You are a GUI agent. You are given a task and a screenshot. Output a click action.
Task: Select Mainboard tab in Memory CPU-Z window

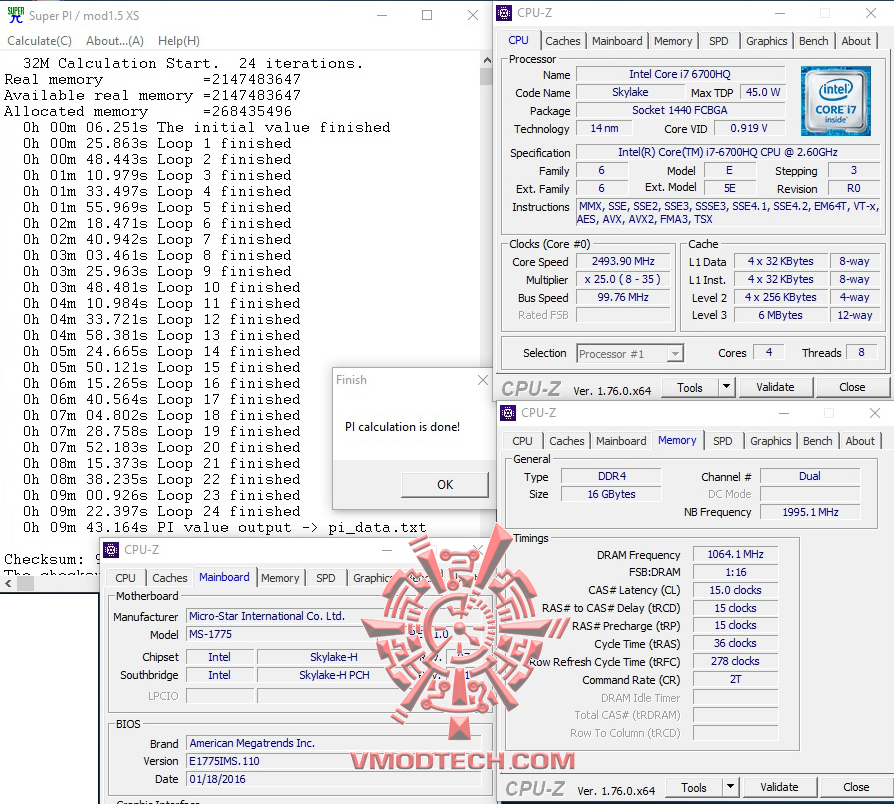(621, 441)
